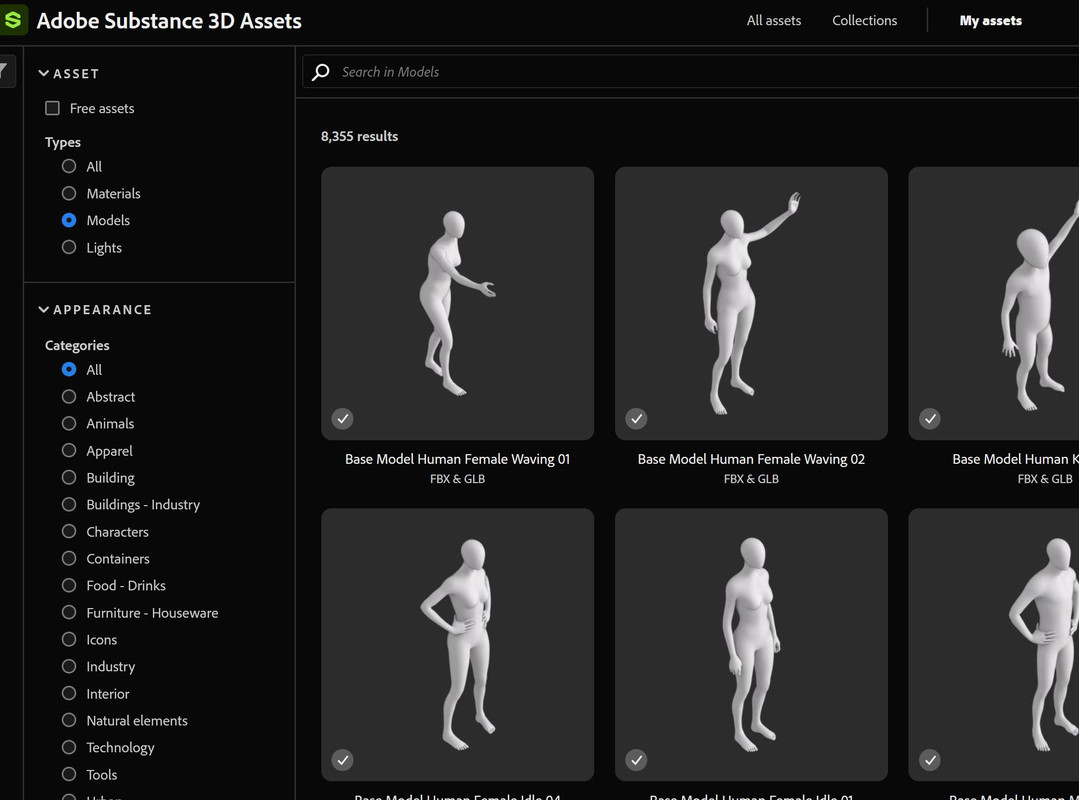Click FBX & GLB under Female Waving 02
1079x800 pixels.
[751, 479]
